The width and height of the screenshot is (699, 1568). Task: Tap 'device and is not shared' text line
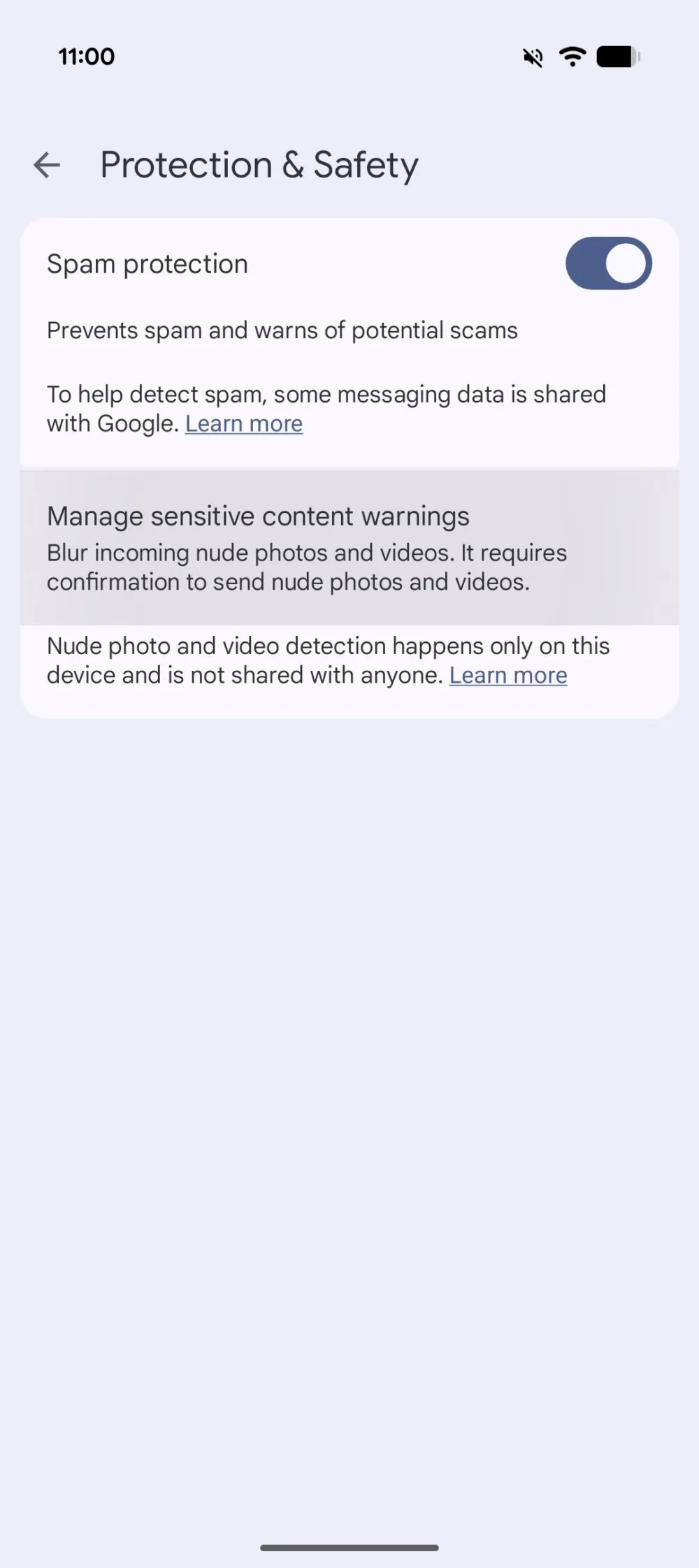245,675
